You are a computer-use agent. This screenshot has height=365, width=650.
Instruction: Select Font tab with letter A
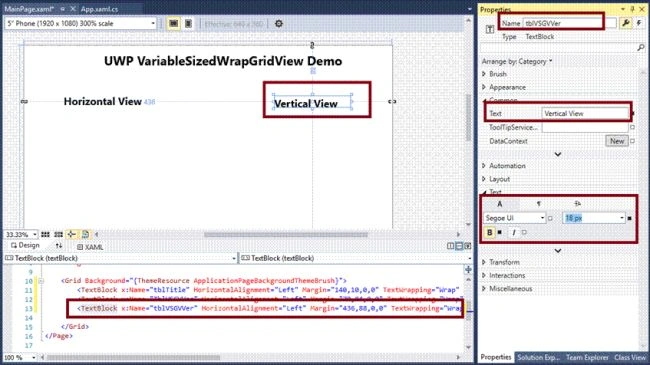pos(500,204)
